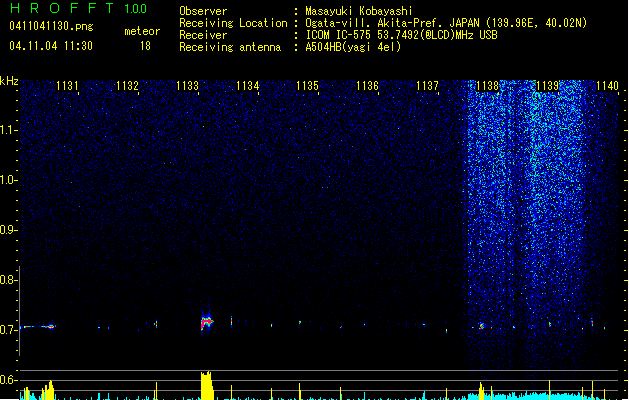Click the 1133 time axis marker
The height and width of the screenshot is (400, 629).
(187, 86)
